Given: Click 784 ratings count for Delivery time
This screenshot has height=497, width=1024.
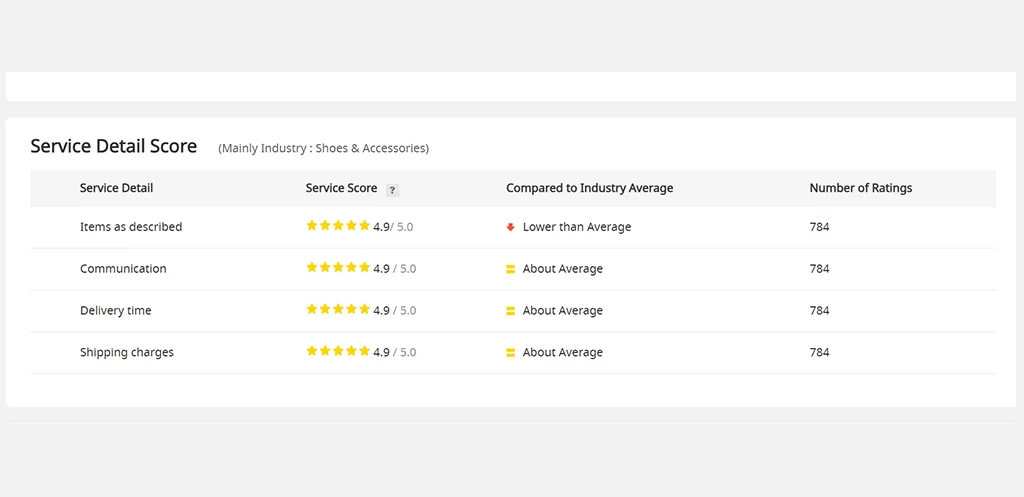Looking at the screenshot, I should tap(820, 311).
